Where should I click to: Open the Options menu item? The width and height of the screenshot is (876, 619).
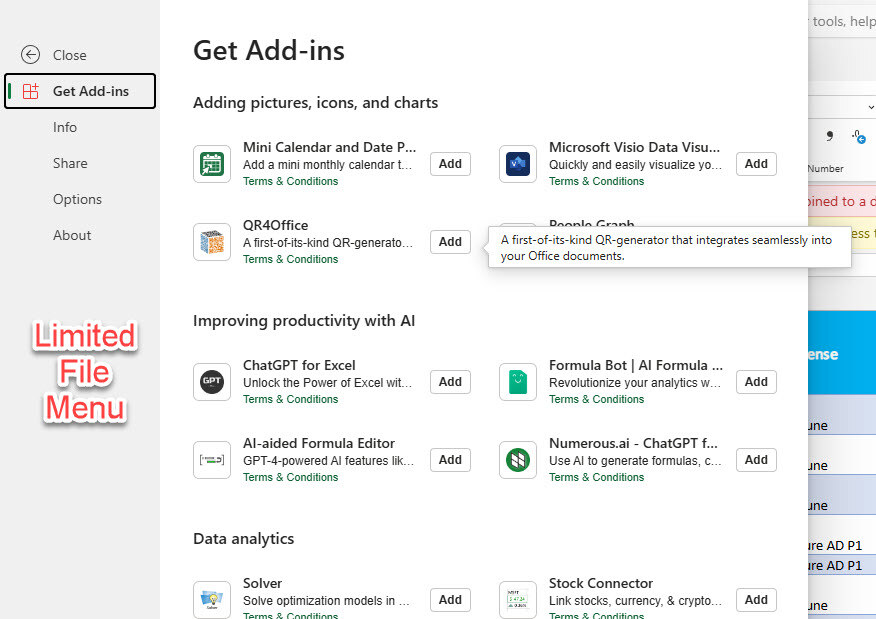click(77, 199)
